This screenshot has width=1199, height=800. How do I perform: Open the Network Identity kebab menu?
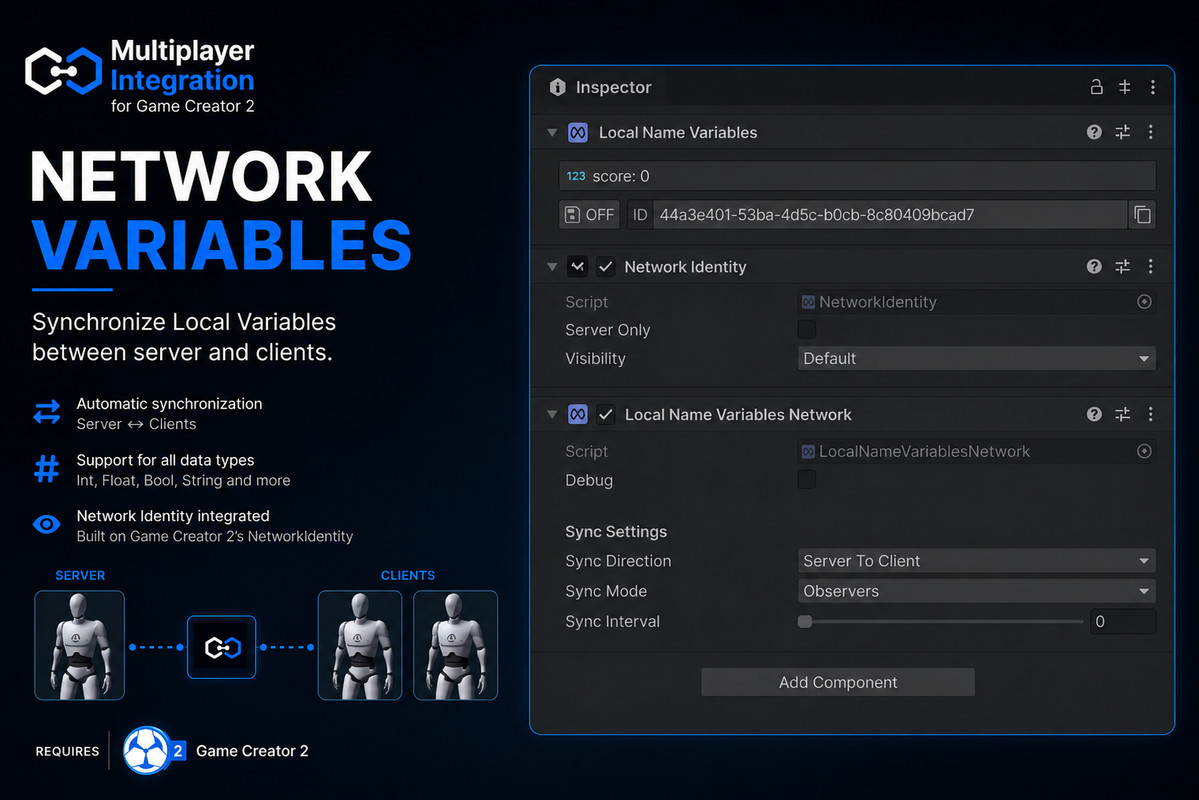1150,266
